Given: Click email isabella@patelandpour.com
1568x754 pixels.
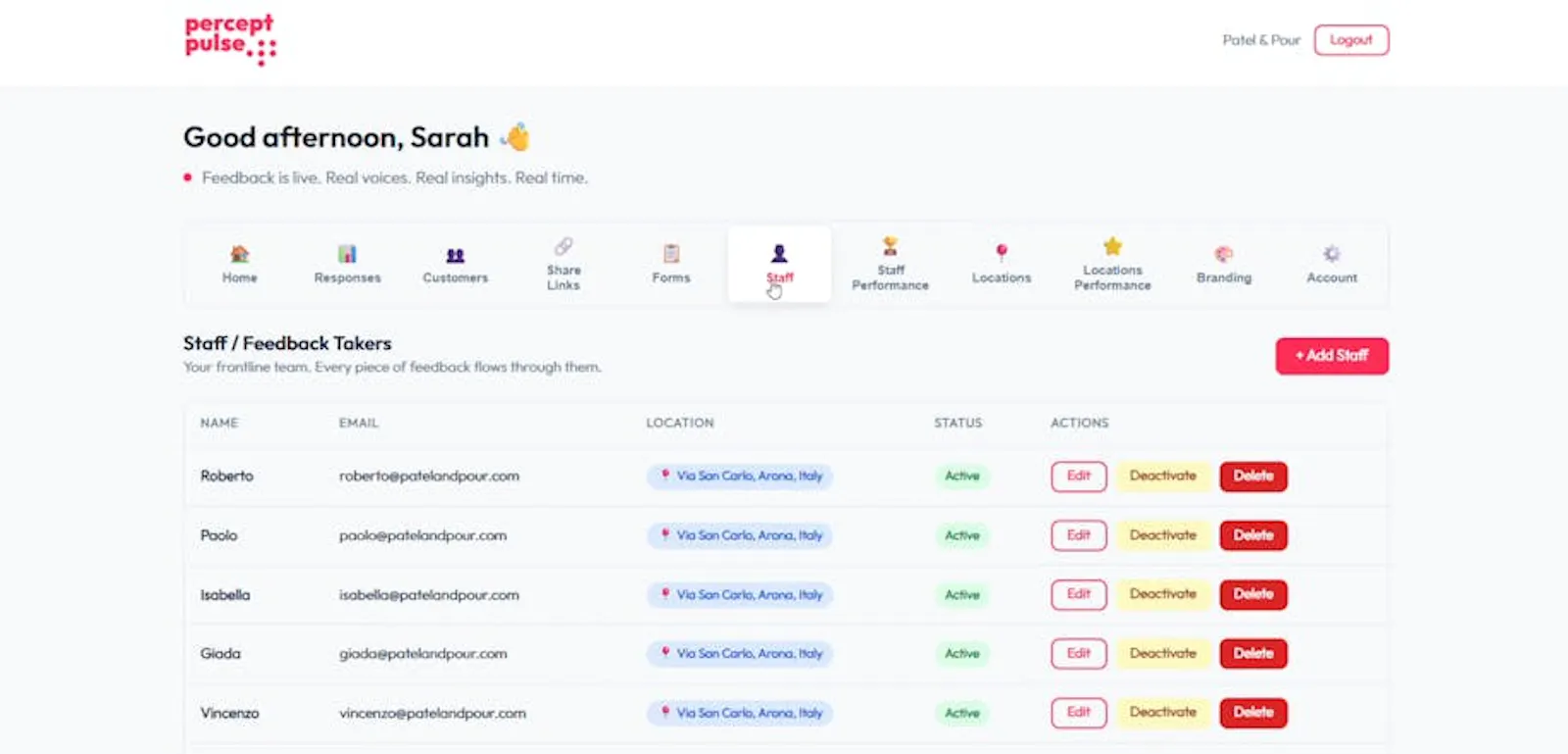Looking at the screenshot, I should click(x=429, y=595).
